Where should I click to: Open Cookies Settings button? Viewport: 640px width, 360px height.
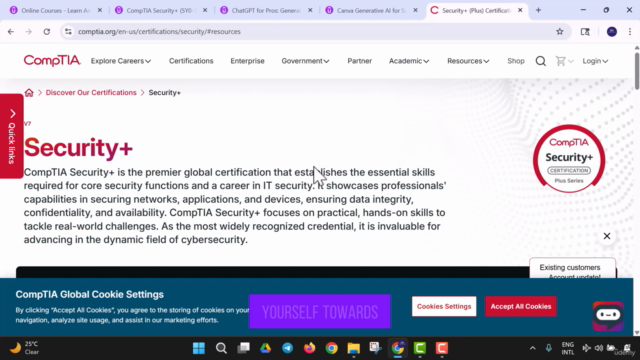(x=444, y=306)
